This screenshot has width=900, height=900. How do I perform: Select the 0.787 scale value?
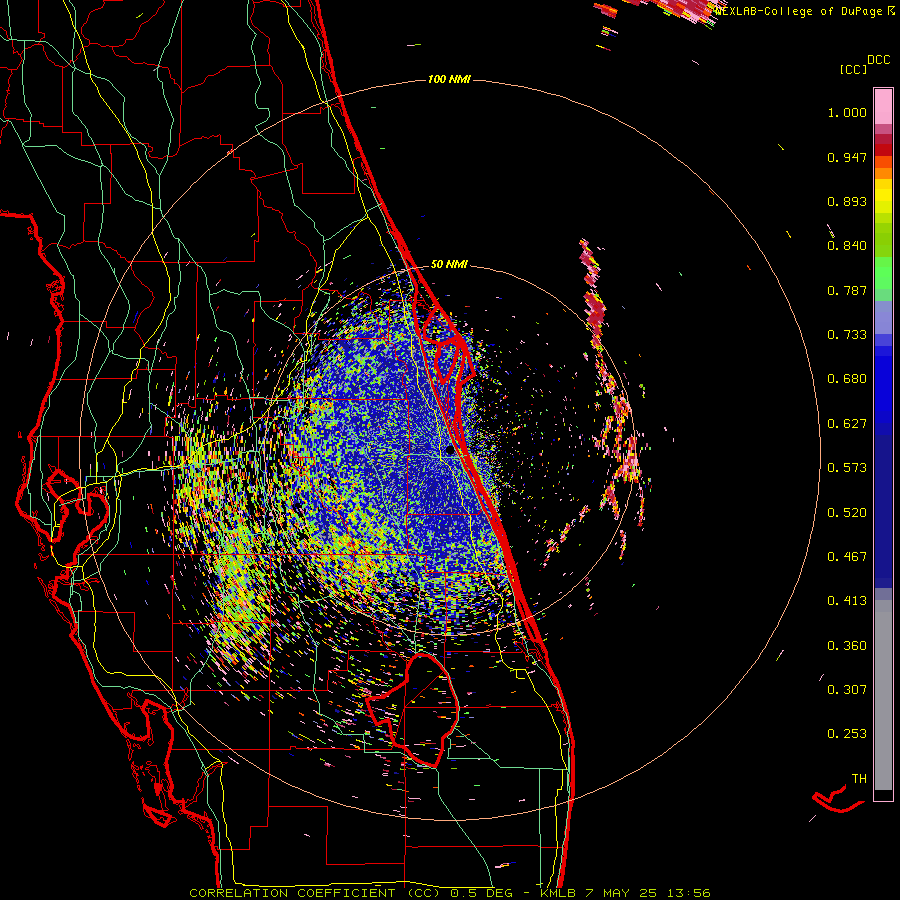847,290
